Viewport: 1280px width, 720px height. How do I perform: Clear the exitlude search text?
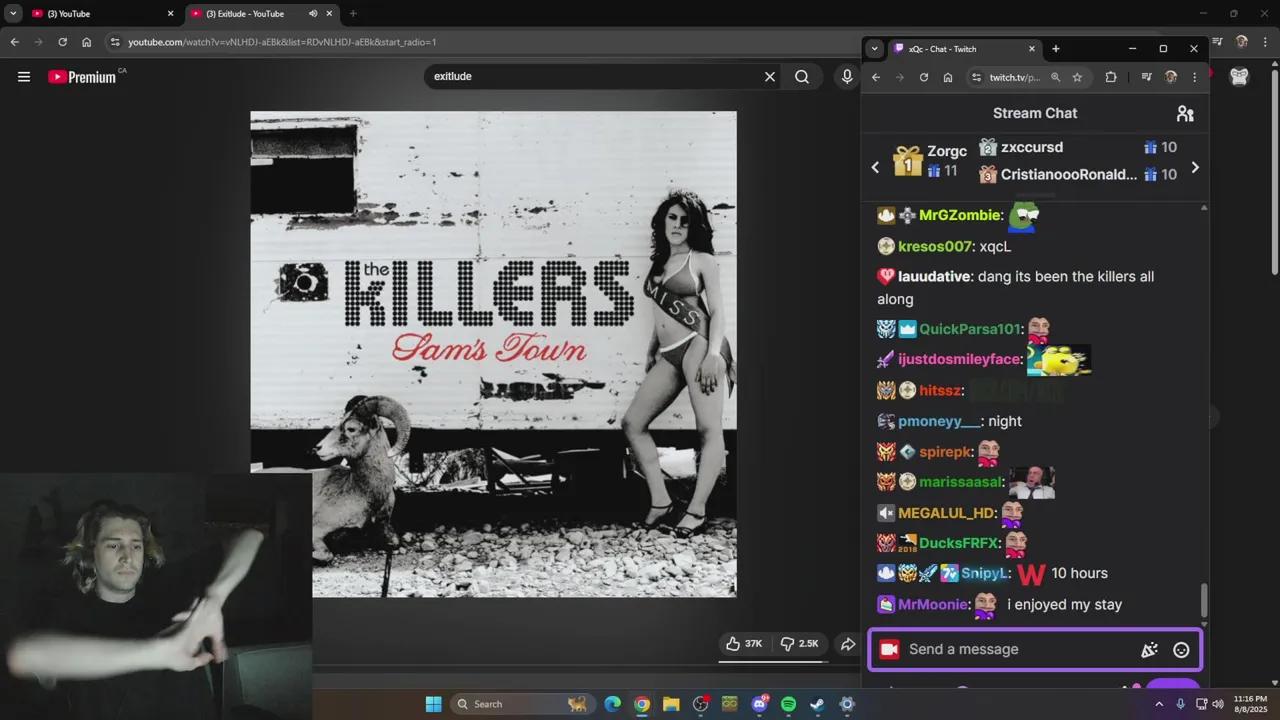tap(770, 76)
